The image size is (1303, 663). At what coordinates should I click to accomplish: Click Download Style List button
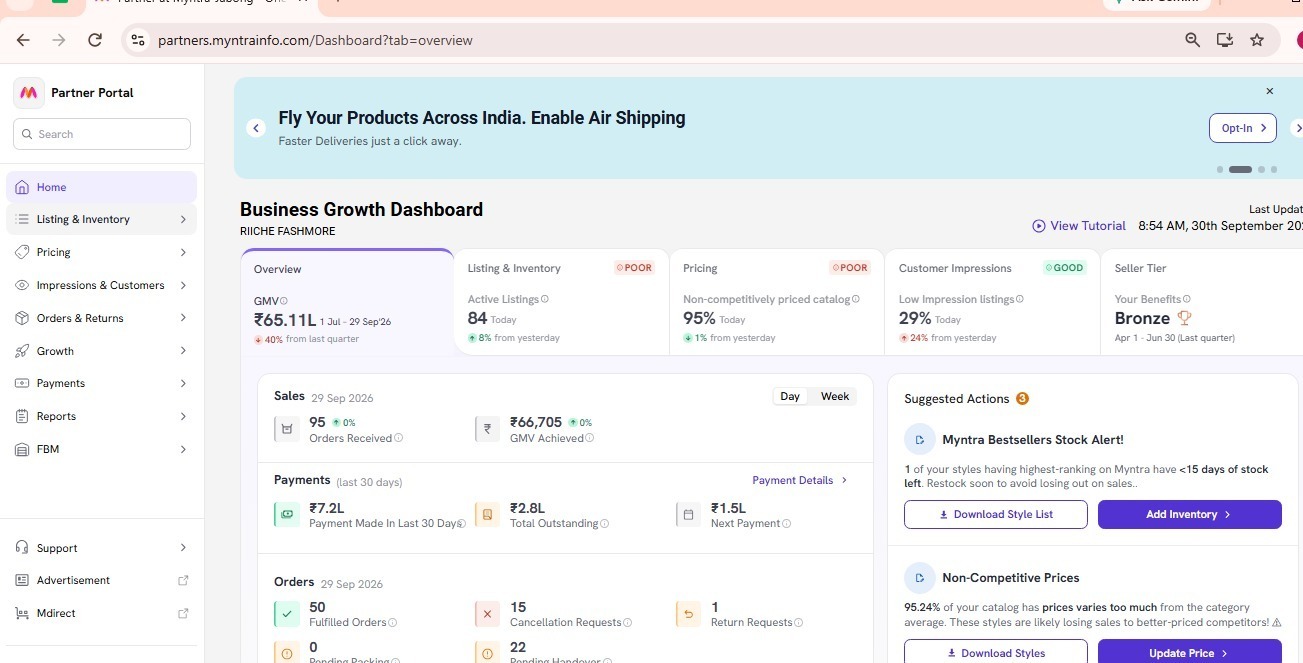coord(995,514)
